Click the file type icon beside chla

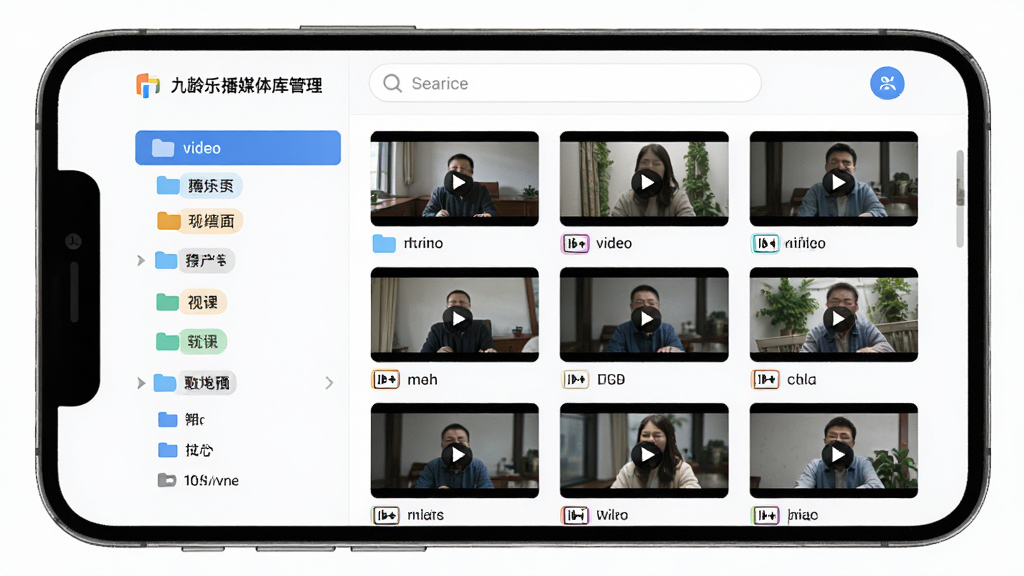point(765,379)
